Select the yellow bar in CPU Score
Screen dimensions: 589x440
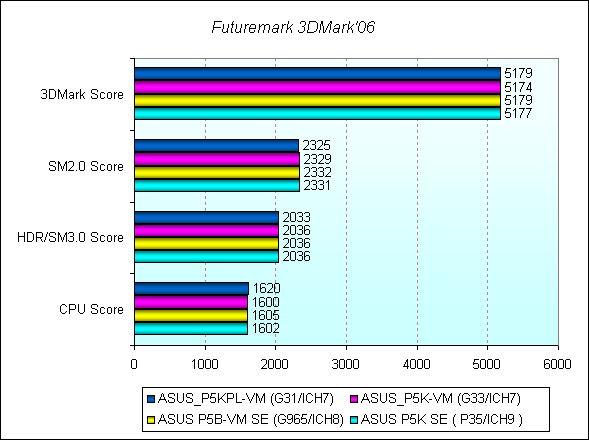(x=191, y=315)
